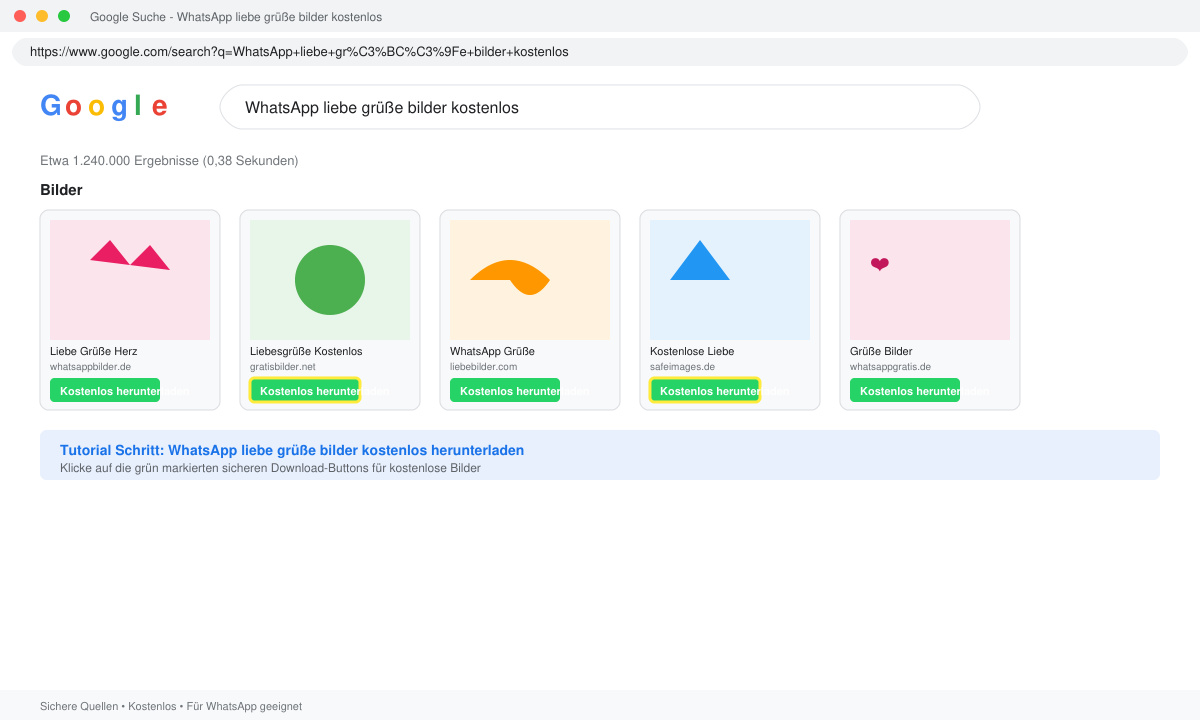Open the blue triangle image thumbnail
Image resolution: width=1200 pixels, height=720 pixels.
730,280
